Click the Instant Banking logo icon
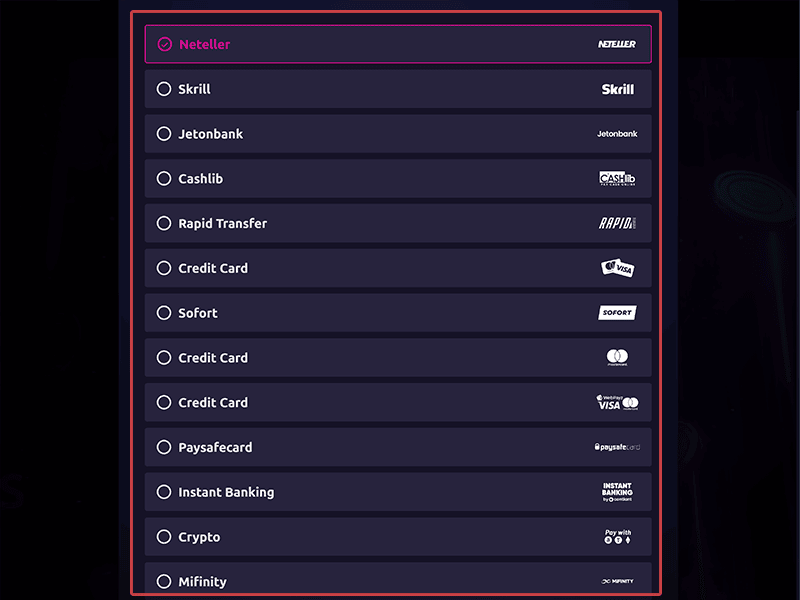This screenshot has height=600, width=800. click(x=617, y=492)
